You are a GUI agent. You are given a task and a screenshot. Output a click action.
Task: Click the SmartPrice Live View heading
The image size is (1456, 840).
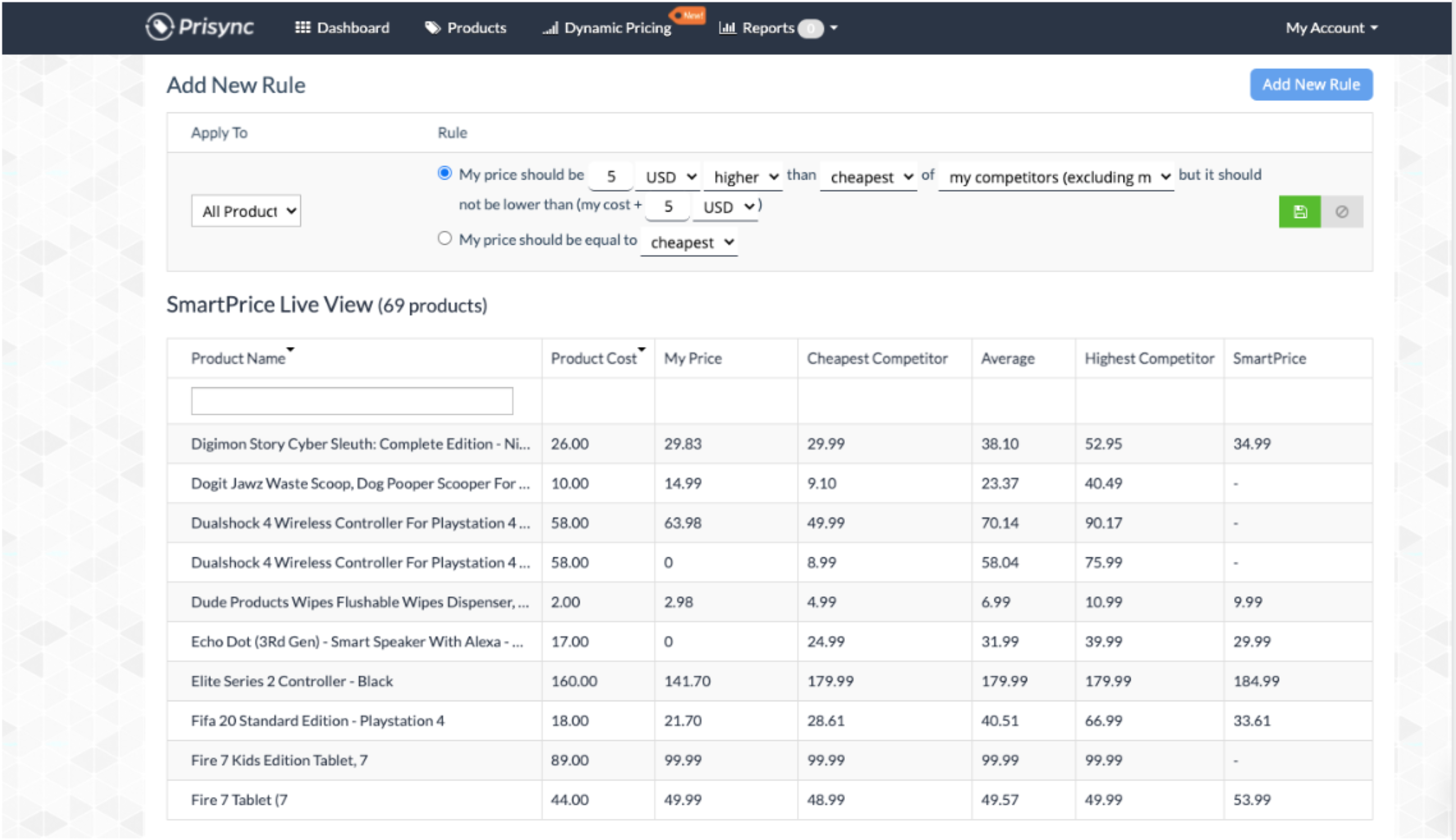pyautogui.click(x=327, y=304)
